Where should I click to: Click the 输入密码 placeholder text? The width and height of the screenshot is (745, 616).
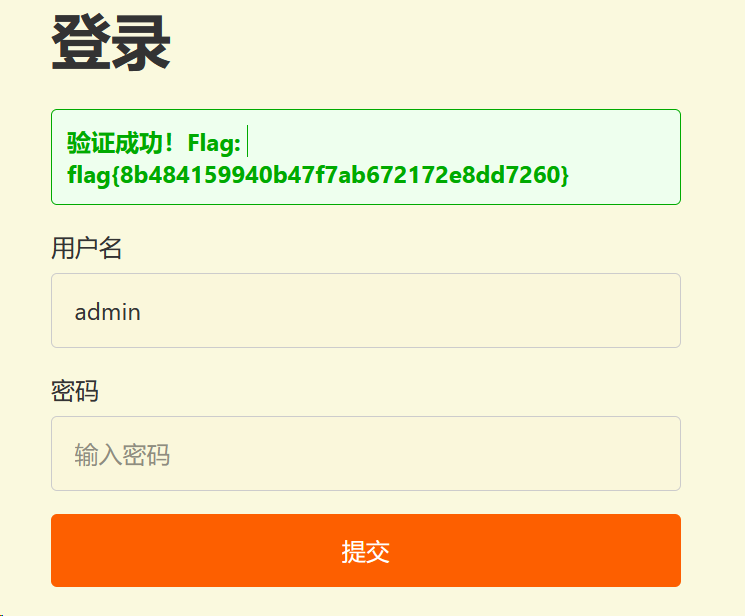(x=122, y=455)
